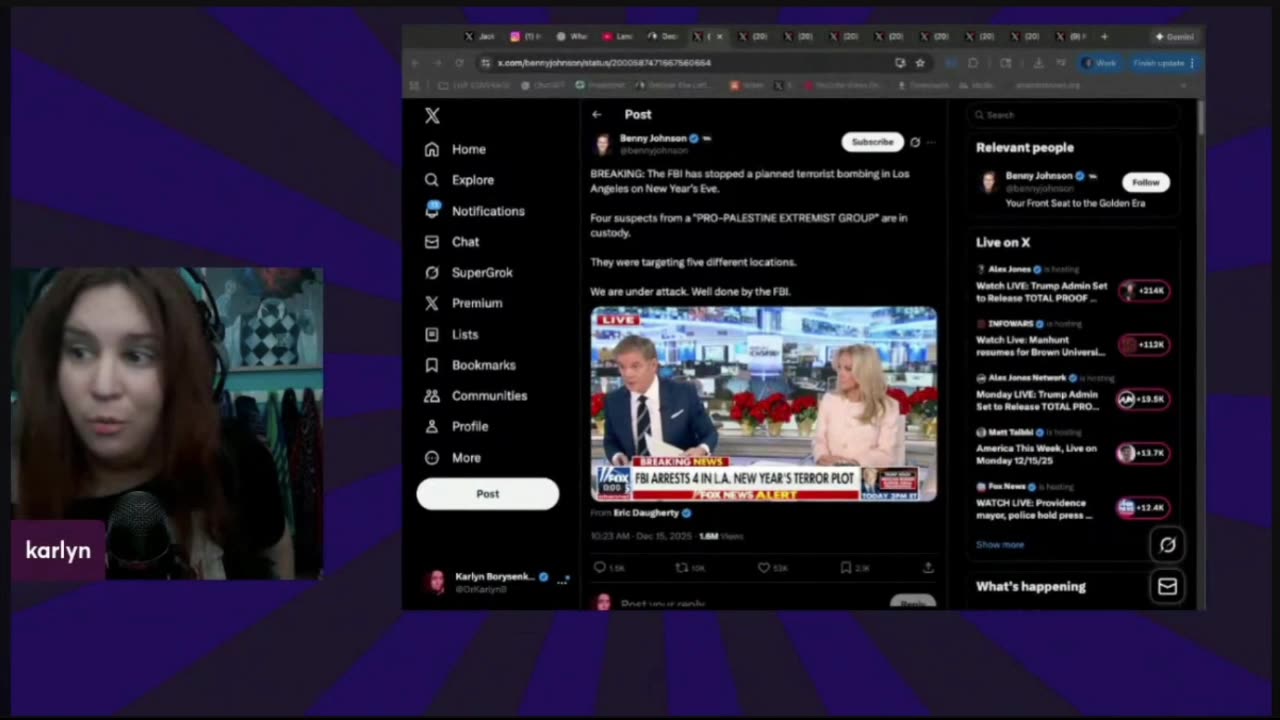Click the reply comment icon

(x=600, y=567)
